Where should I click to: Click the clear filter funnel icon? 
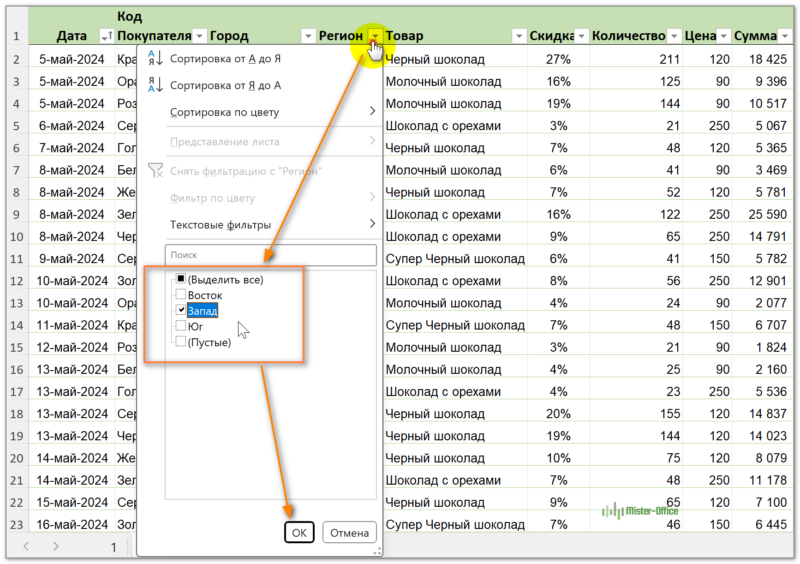click(x=154, y=171)
